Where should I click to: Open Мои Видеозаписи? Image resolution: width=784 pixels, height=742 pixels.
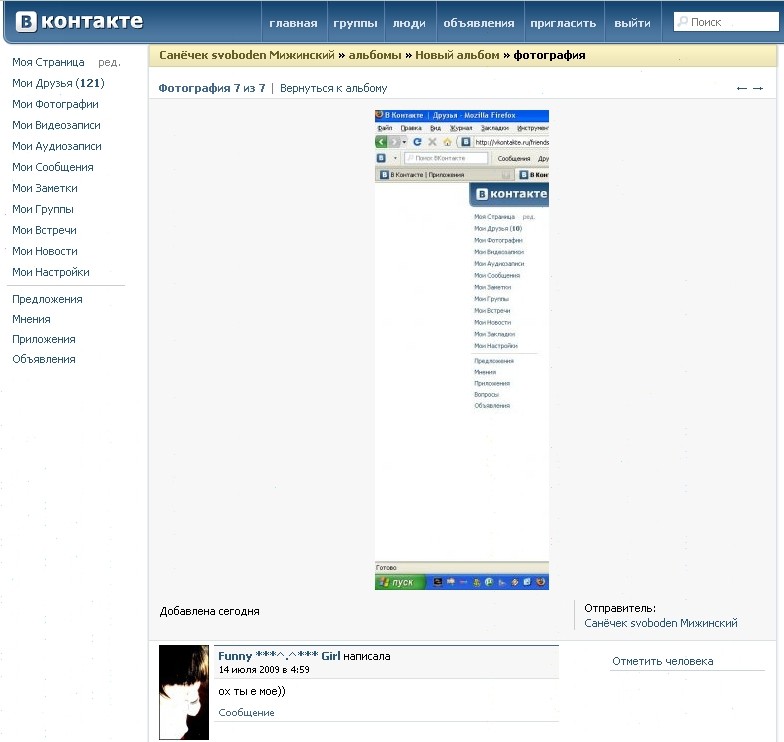tap(56, 125)
